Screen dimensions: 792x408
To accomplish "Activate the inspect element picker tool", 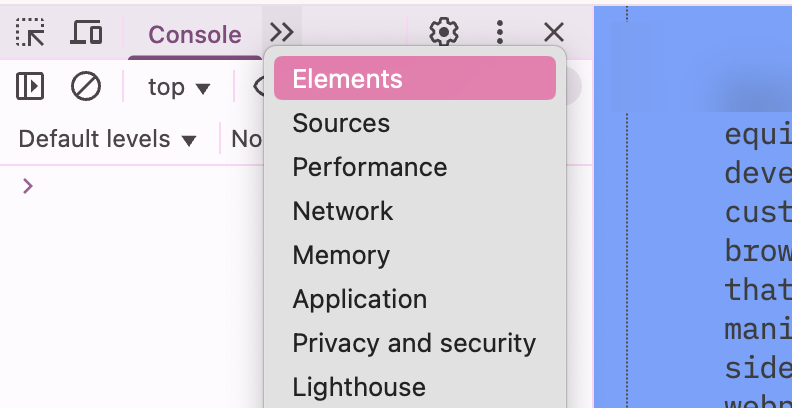I will click(31, 33).
